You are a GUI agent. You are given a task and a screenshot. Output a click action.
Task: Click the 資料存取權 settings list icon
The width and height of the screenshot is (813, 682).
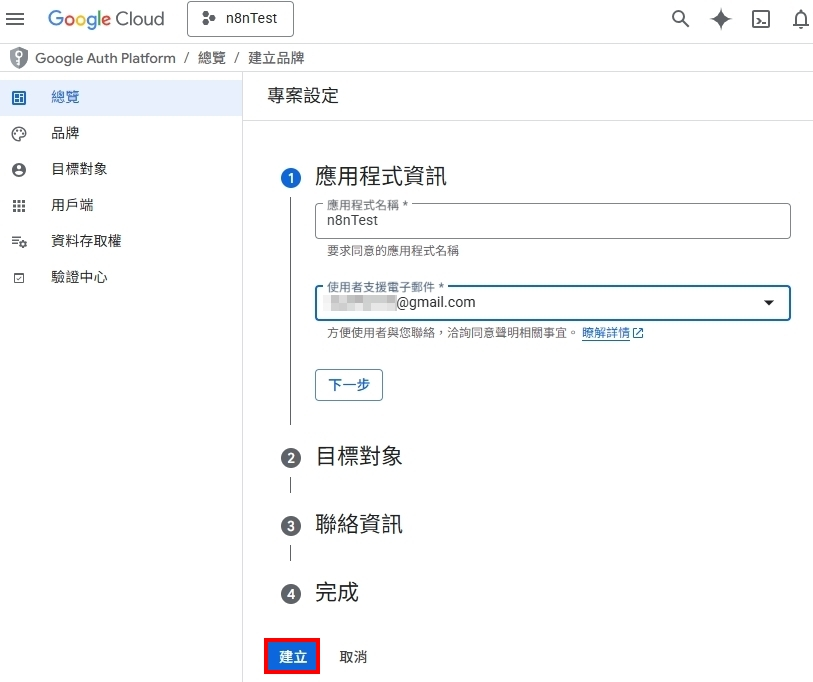(x=19, y=242)
